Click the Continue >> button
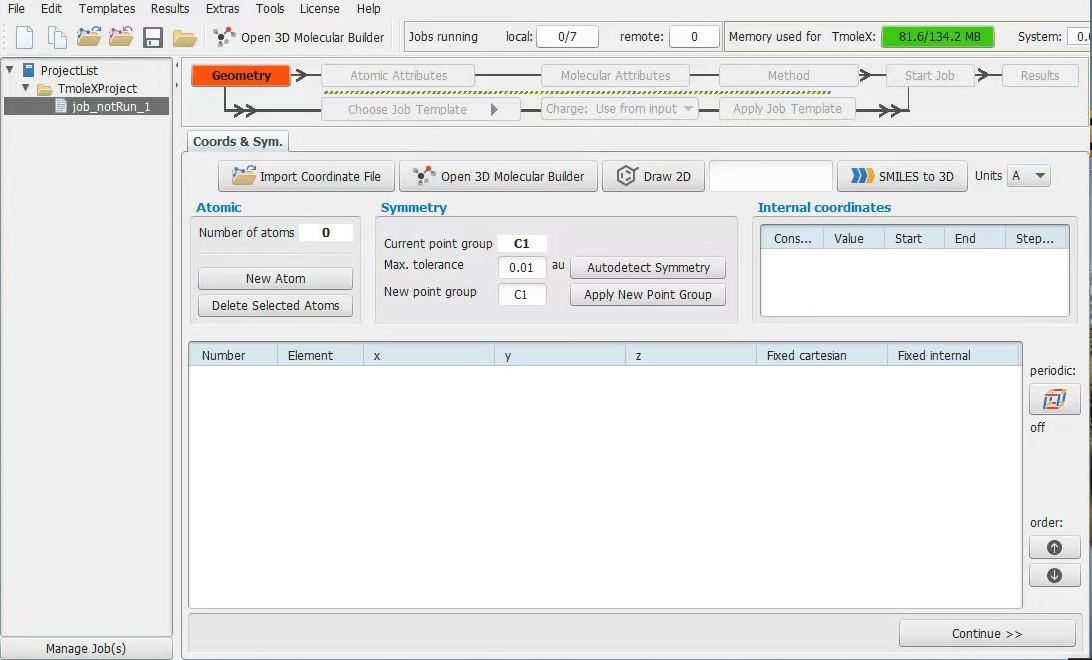The image size is (1092, 660). [987, 634]
